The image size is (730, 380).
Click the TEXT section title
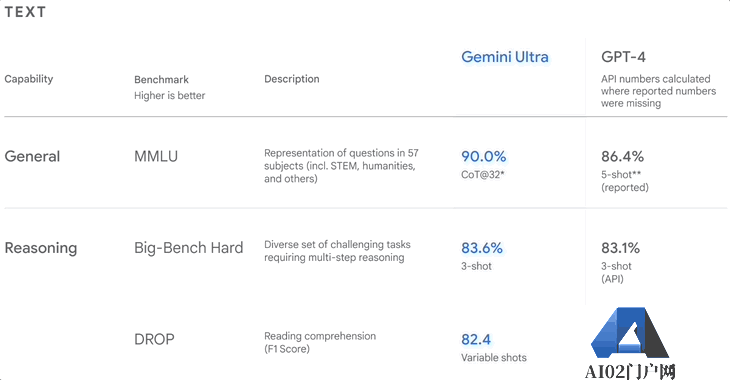point(25,12)
